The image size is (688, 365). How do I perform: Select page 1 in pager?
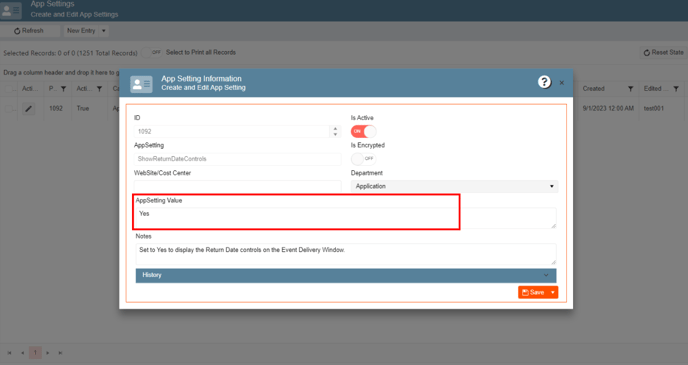point(35,353)
